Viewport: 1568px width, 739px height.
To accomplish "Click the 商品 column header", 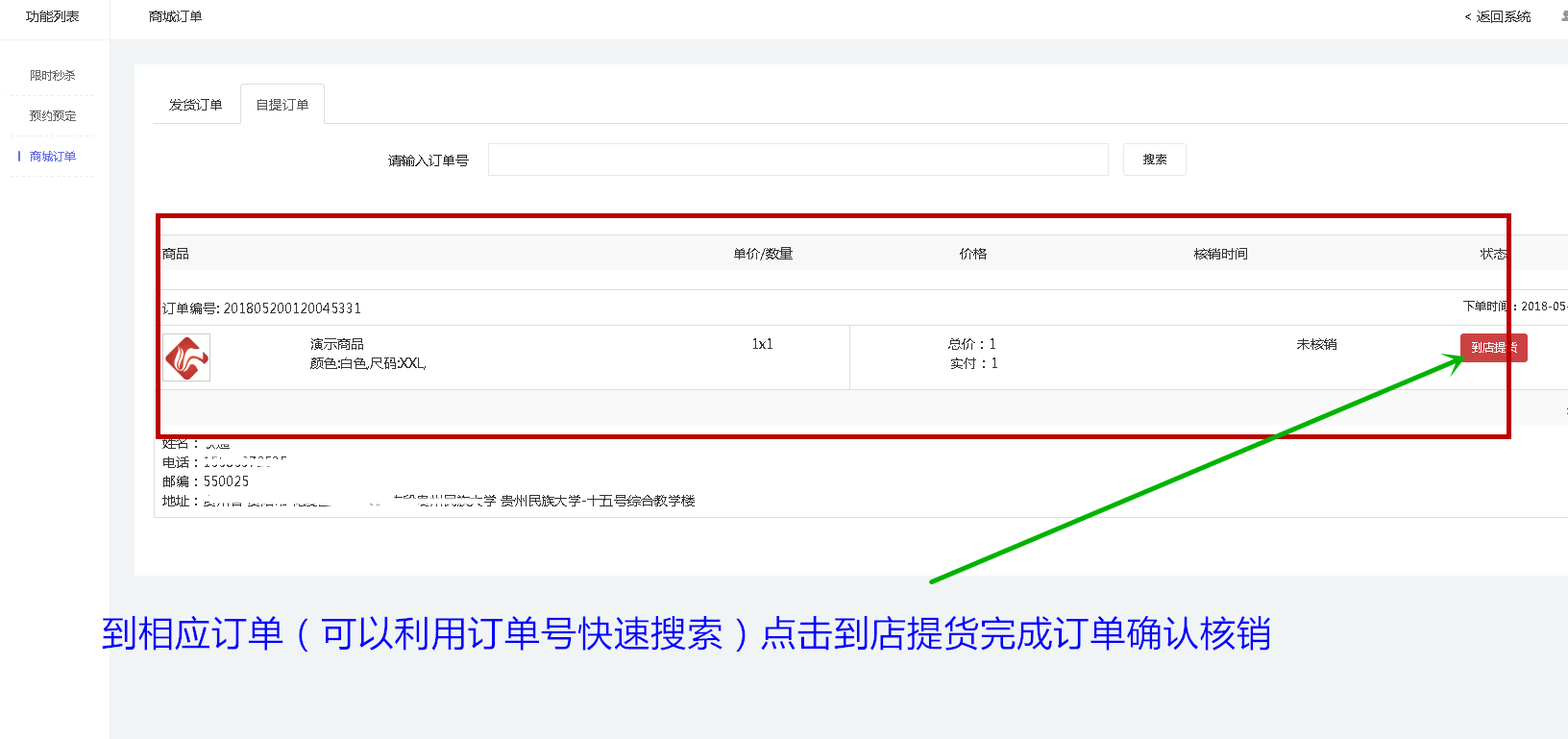I will 176,254.
